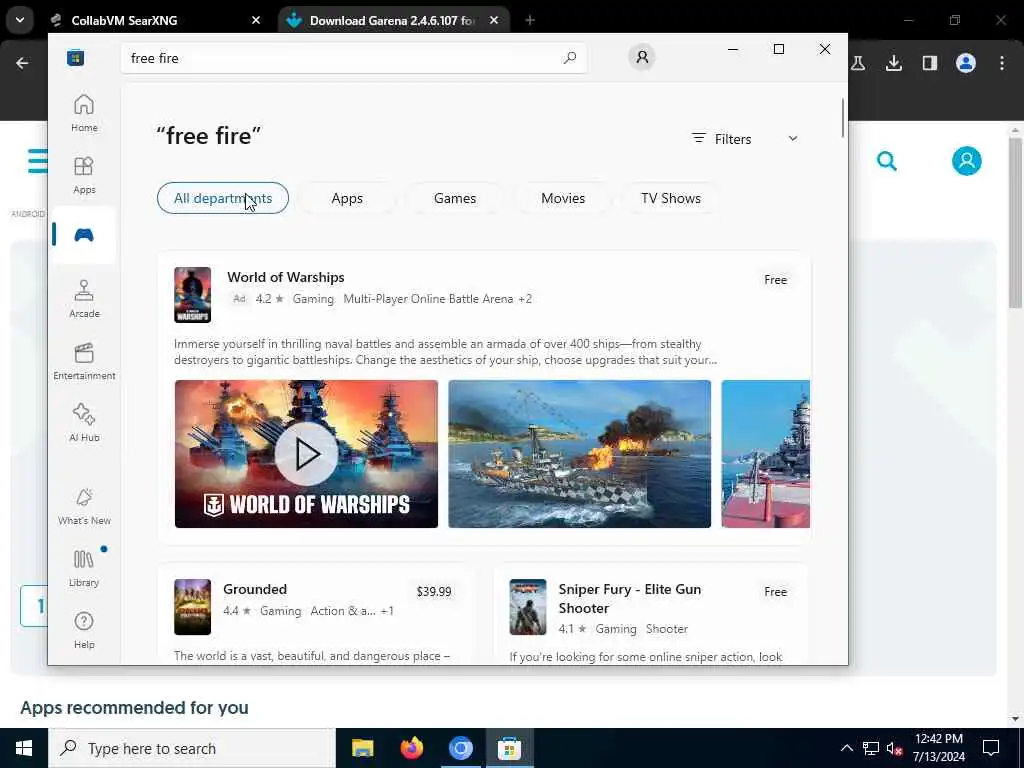Click the Free price on World of Warships
The height and width of the screenshot is (768, 1024).
click(x=775, y=280)
